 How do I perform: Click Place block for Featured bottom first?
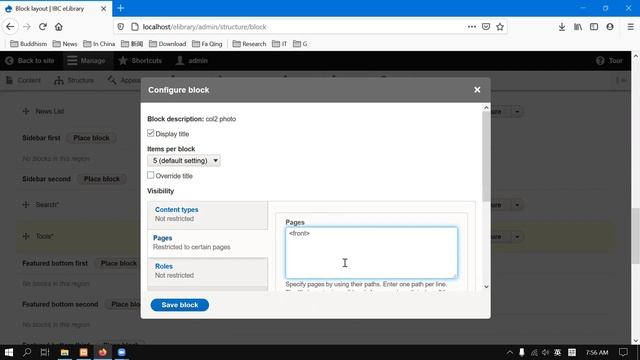tap(118, 263)
